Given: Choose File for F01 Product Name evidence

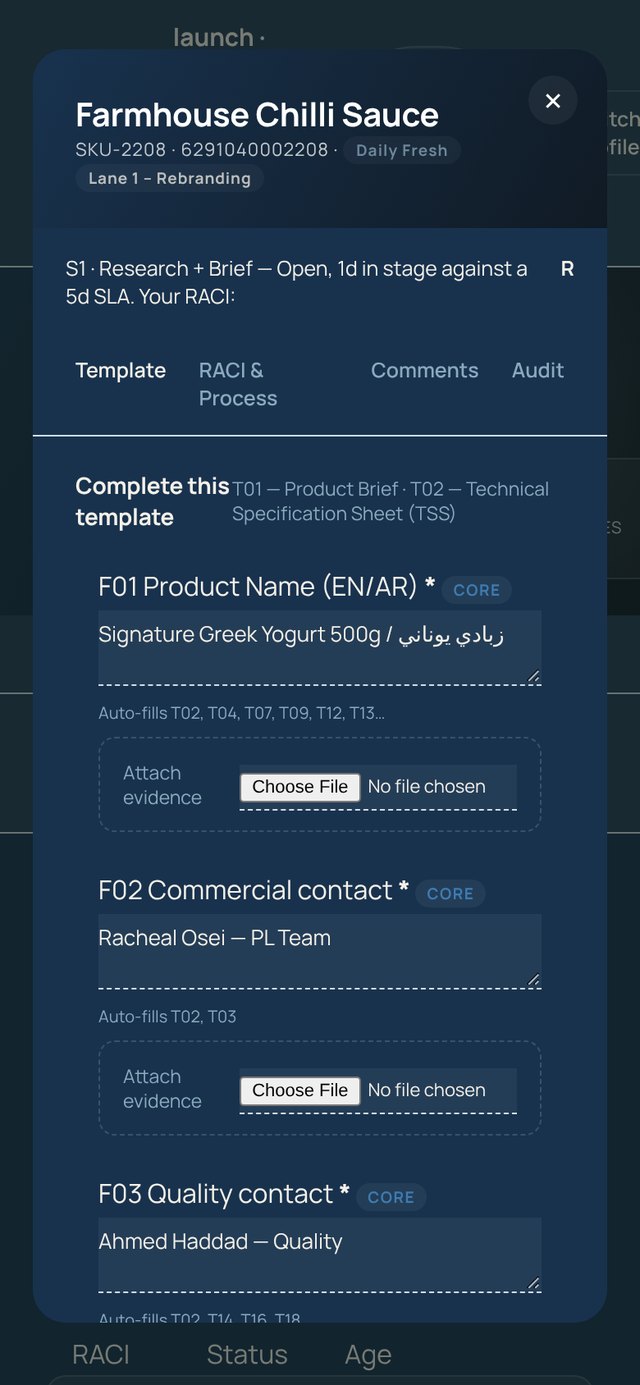Looking at the screenshot, I should coord(300,787).
